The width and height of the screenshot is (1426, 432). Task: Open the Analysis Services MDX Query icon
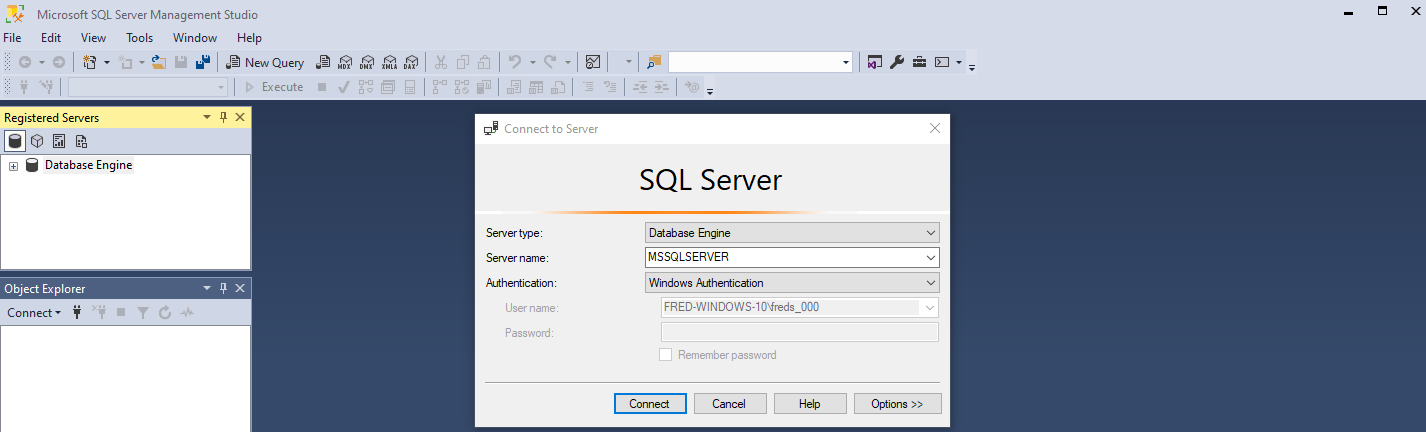click(345, 62)
